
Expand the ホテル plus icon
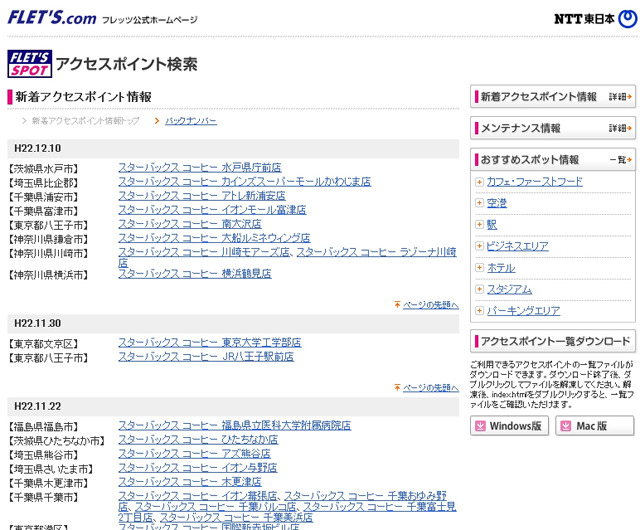point(480,267)
